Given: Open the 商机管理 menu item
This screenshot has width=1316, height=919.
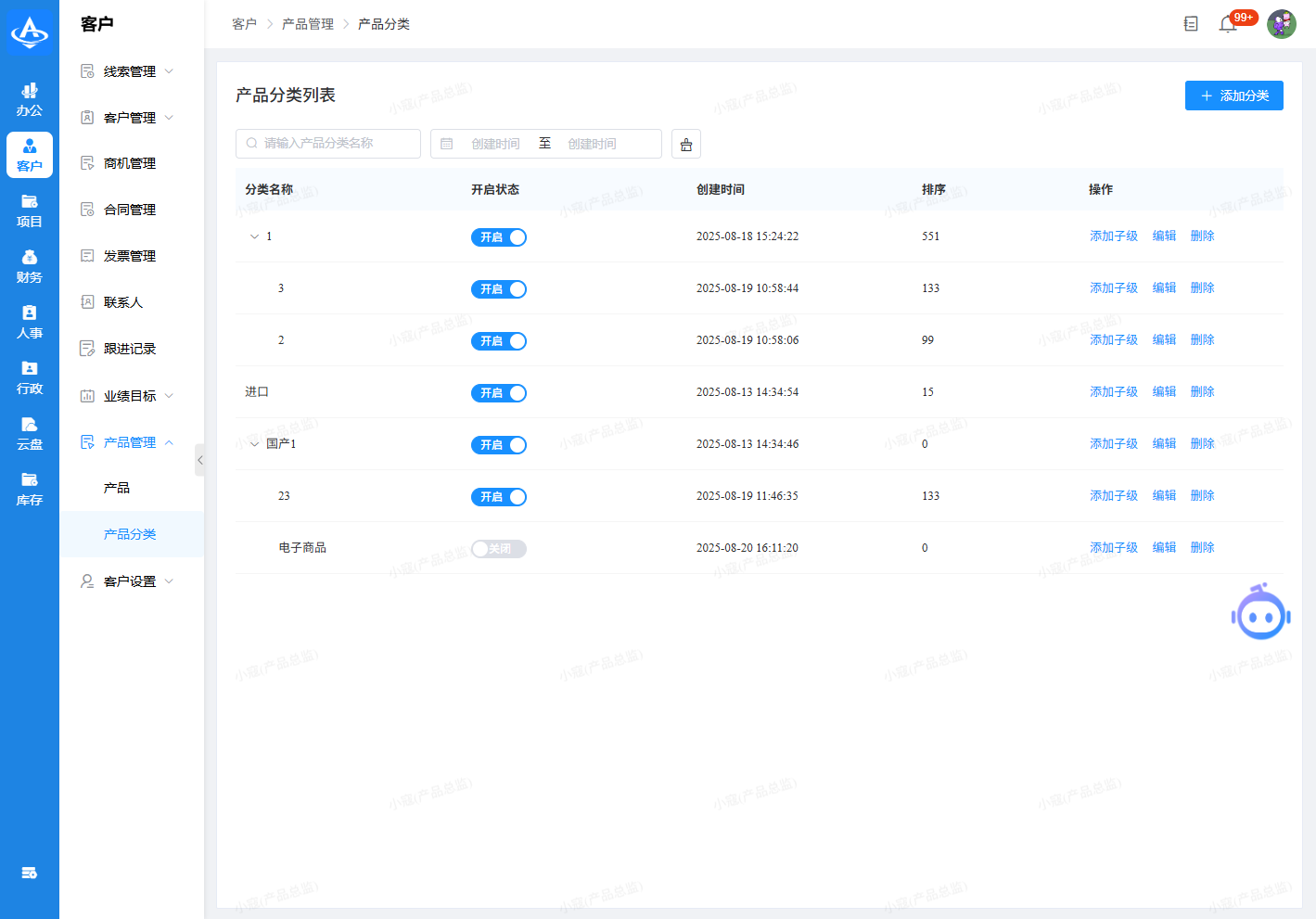Looking at the screenshot, I should 130,163.
